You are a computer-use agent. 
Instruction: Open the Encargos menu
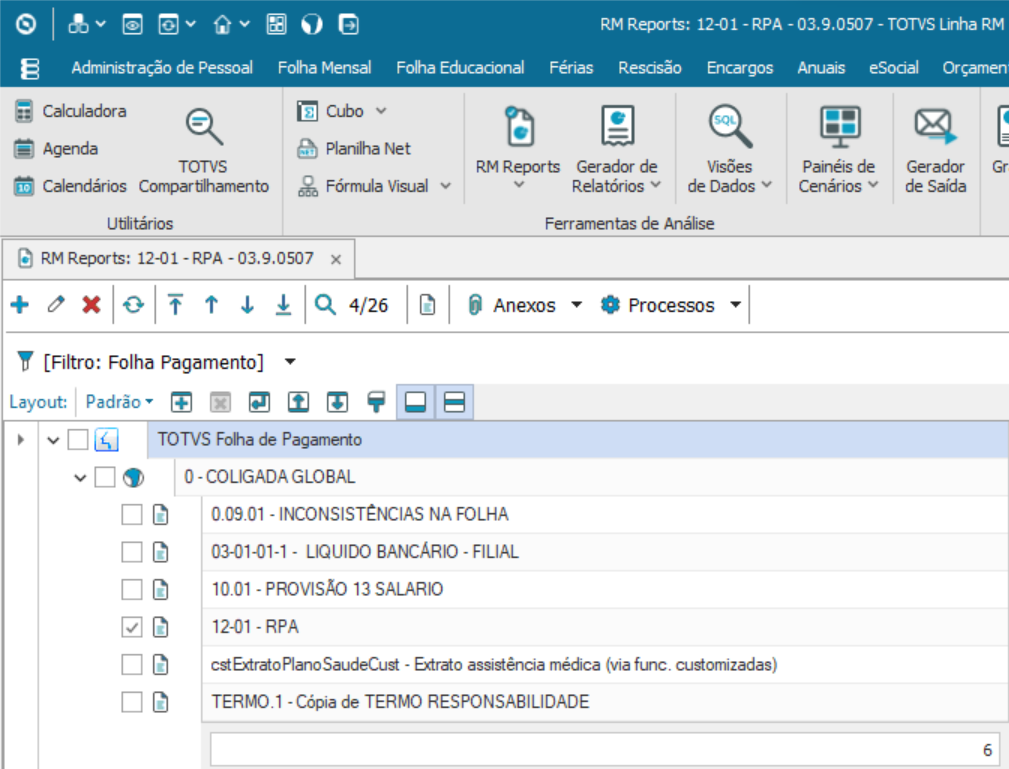[740, 68]
